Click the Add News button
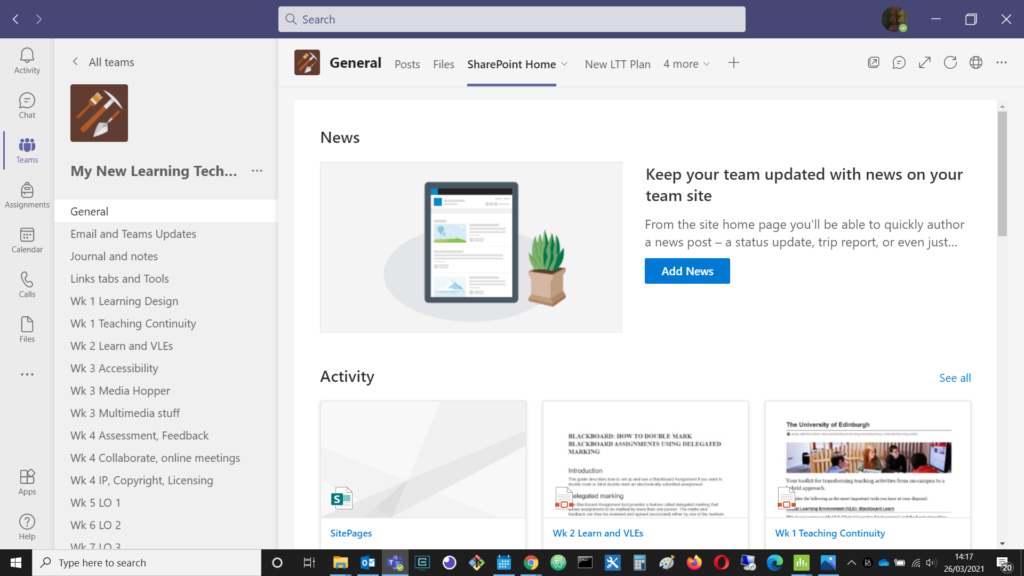 687,271
